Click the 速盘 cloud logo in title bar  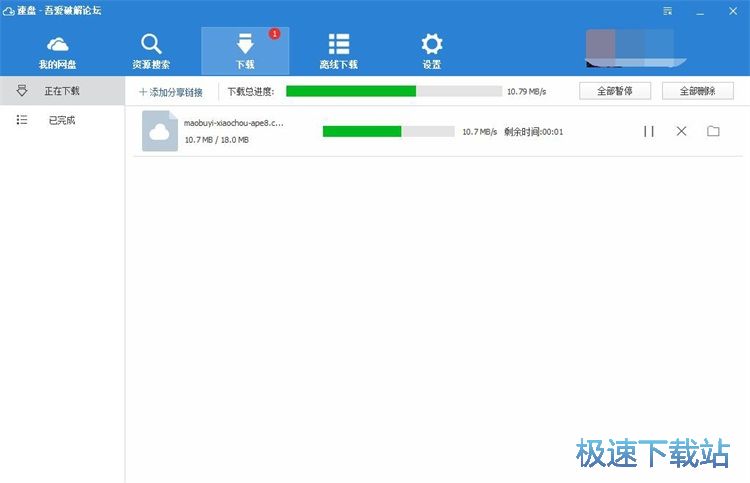click(9, 11)
